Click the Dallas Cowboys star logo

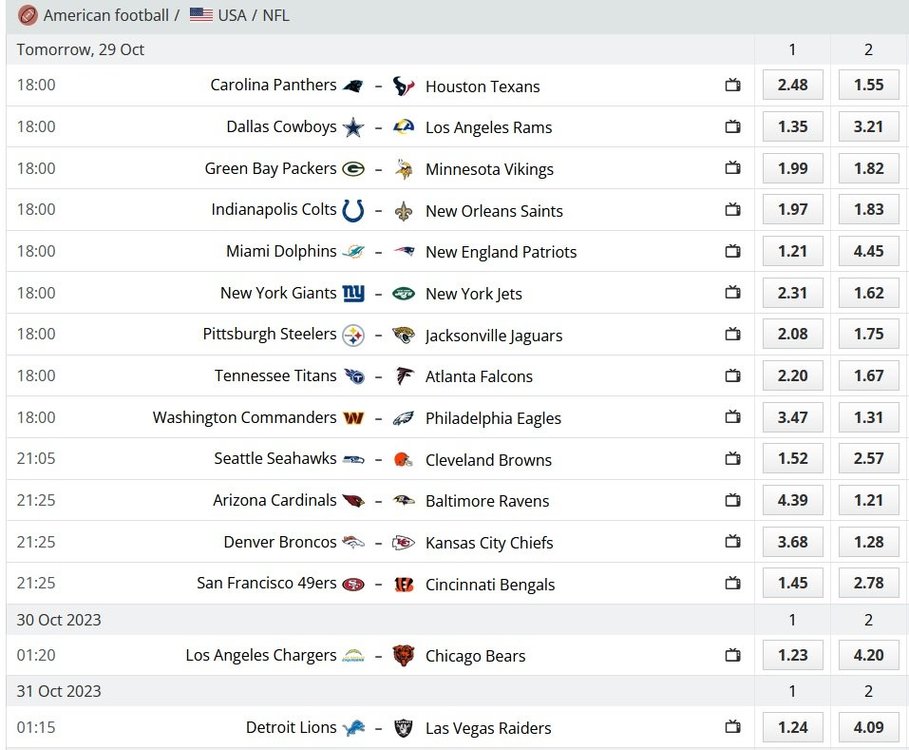tap(353, 127)
